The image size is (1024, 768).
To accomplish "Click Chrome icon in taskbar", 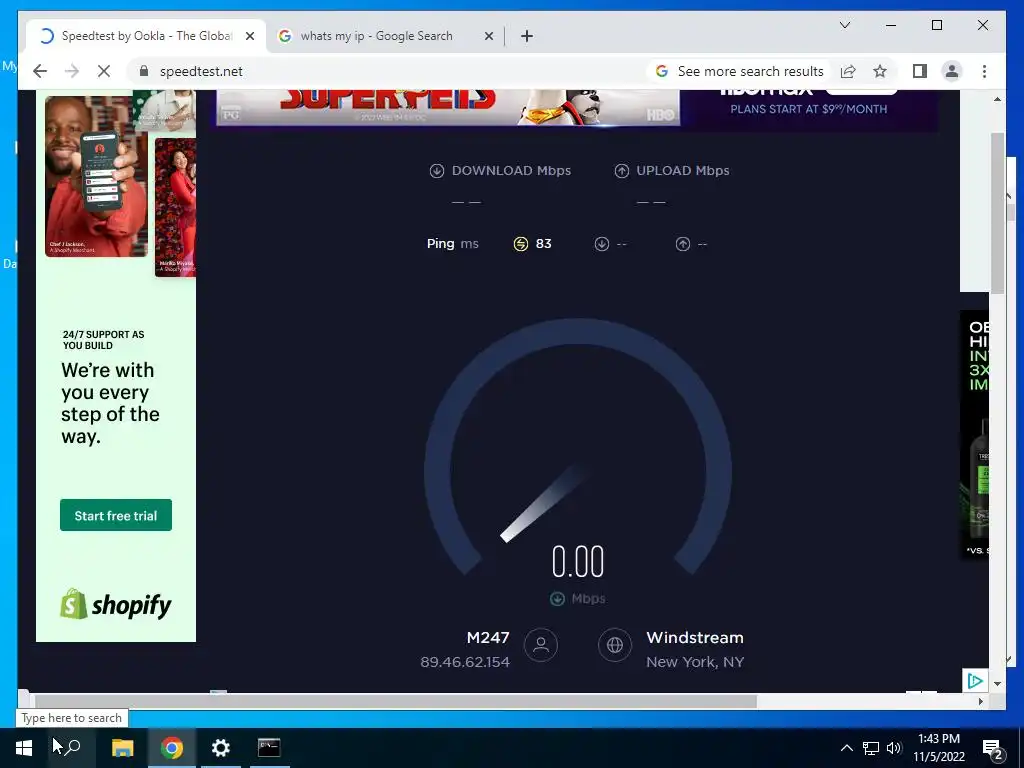I will pyautogui.click(x=172, y=748).
